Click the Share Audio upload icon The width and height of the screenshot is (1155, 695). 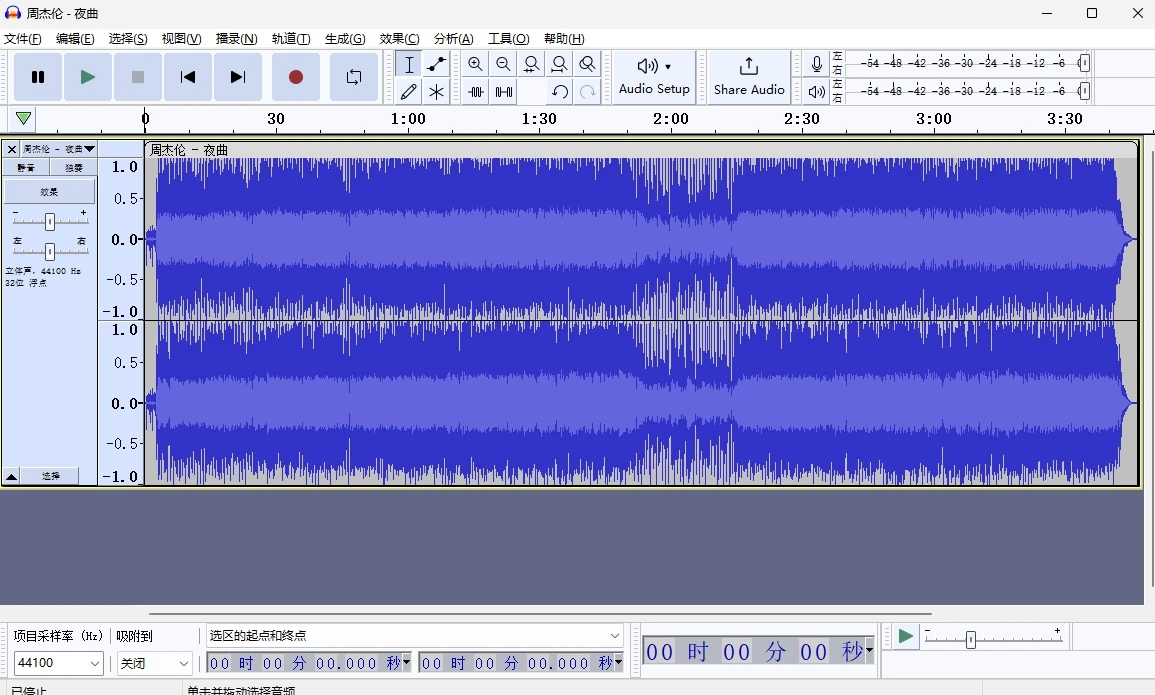coord(749,67)
